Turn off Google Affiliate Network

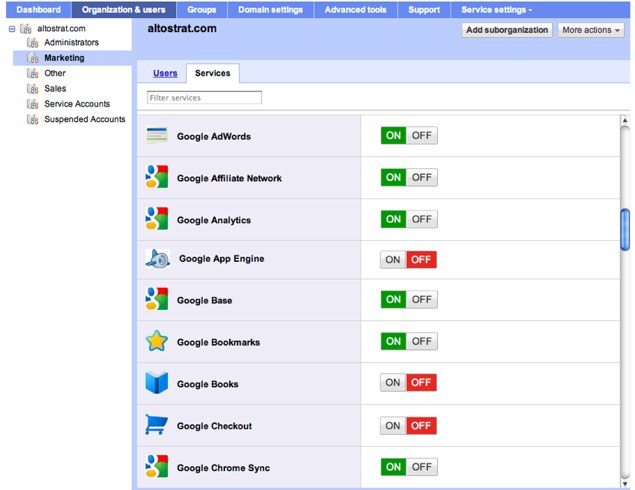[422, 177]
